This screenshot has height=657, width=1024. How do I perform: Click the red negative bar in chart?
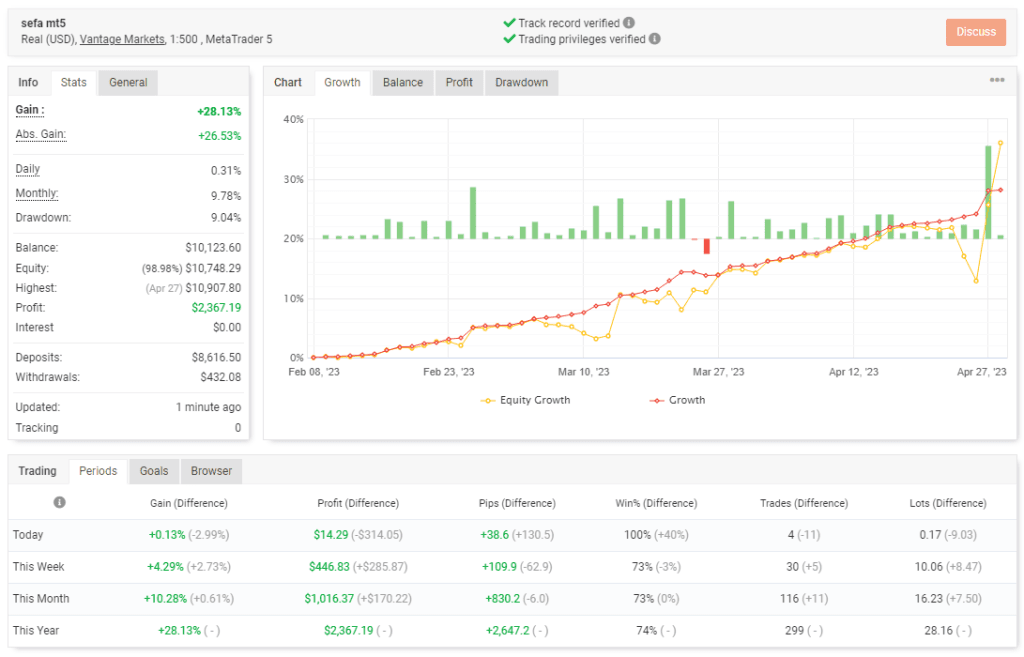707,246
